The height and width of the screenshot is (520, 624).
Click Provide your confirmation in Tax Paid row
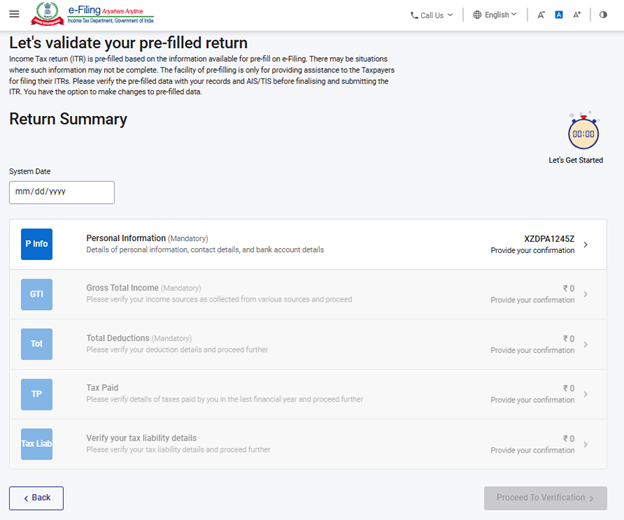click(x=532, y=400)
